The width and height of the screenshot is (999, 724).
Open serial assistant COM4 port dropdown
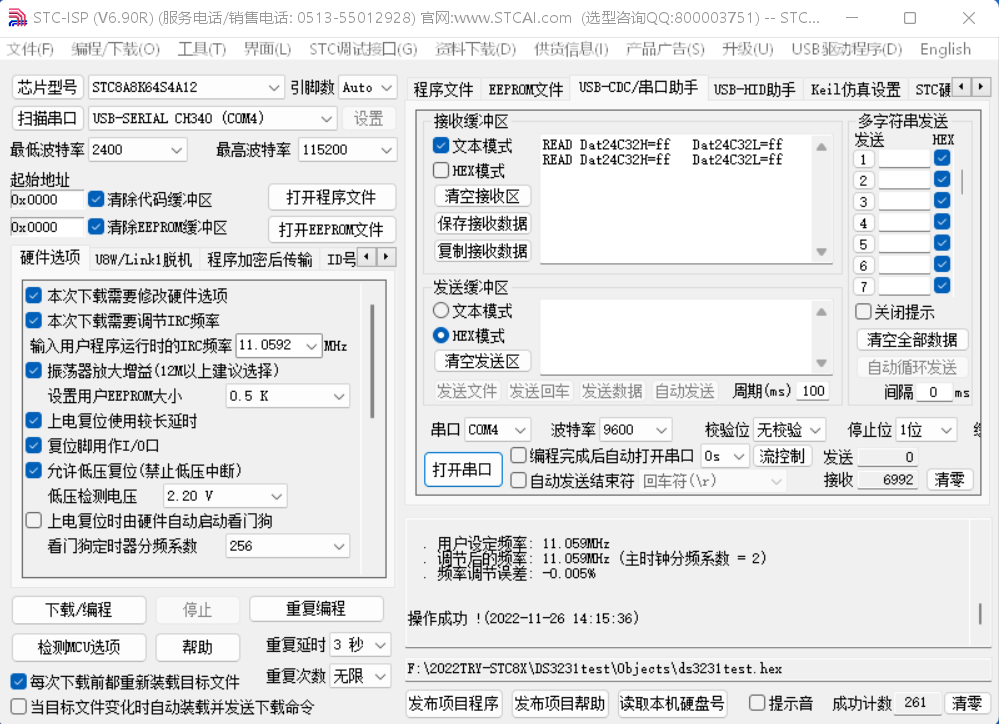coord(497,430)
